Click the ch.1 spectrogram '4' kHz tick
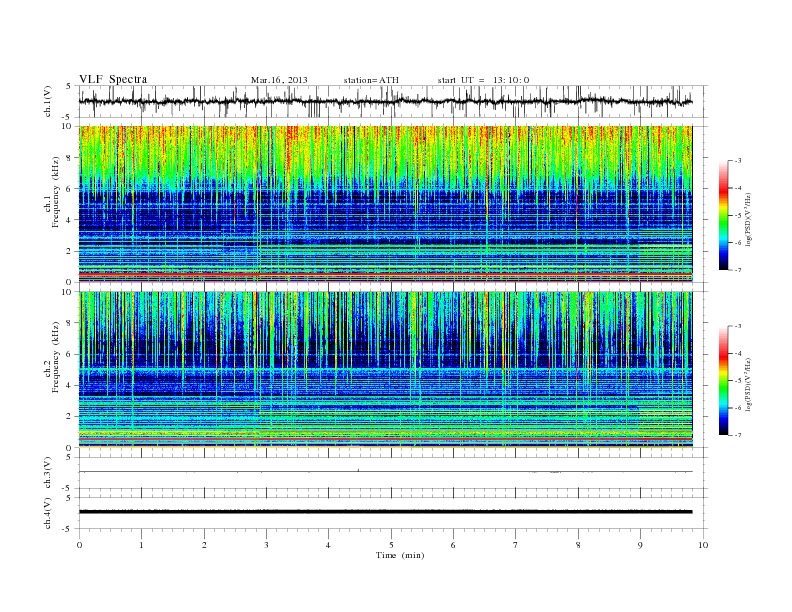 [x=69, y=220]
